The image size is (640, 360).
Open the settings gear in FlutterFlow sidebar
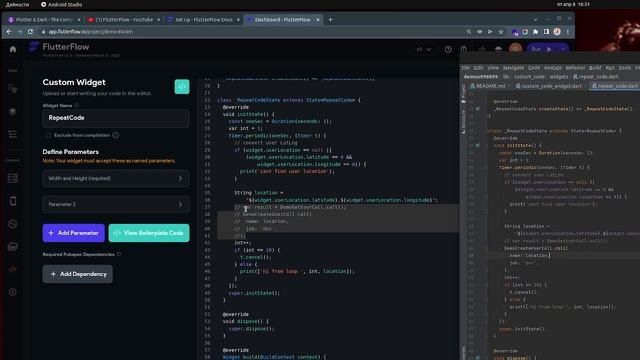click(x=13, y=292)
